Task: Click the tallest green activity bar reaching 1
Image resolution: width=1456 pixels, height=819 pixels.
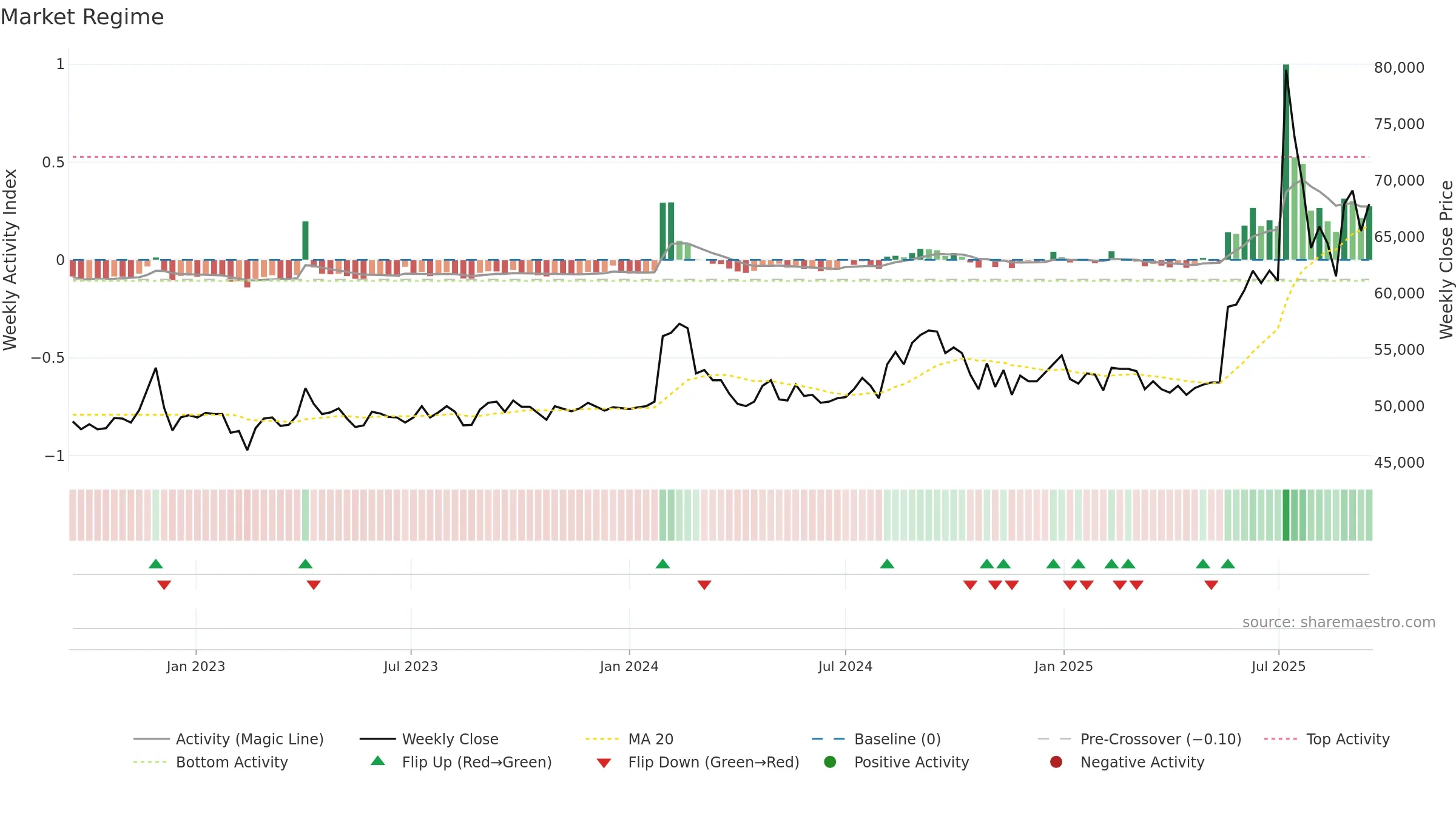Action: [1286, 162]
